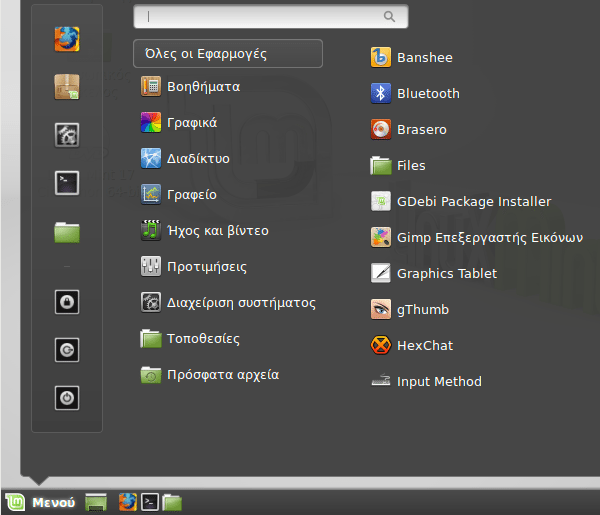600x515 pixels.
Task: Open Terminal icon in favorites sidebar
Action: 67,183
